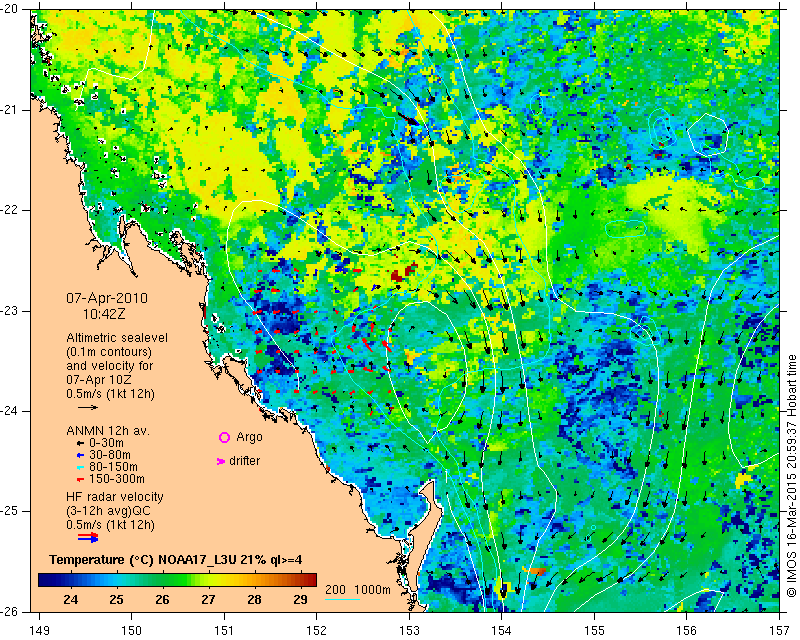800x640 pixels.
Task: Click the date label 07-Apr-2010
Action: [x=107, y=298]
